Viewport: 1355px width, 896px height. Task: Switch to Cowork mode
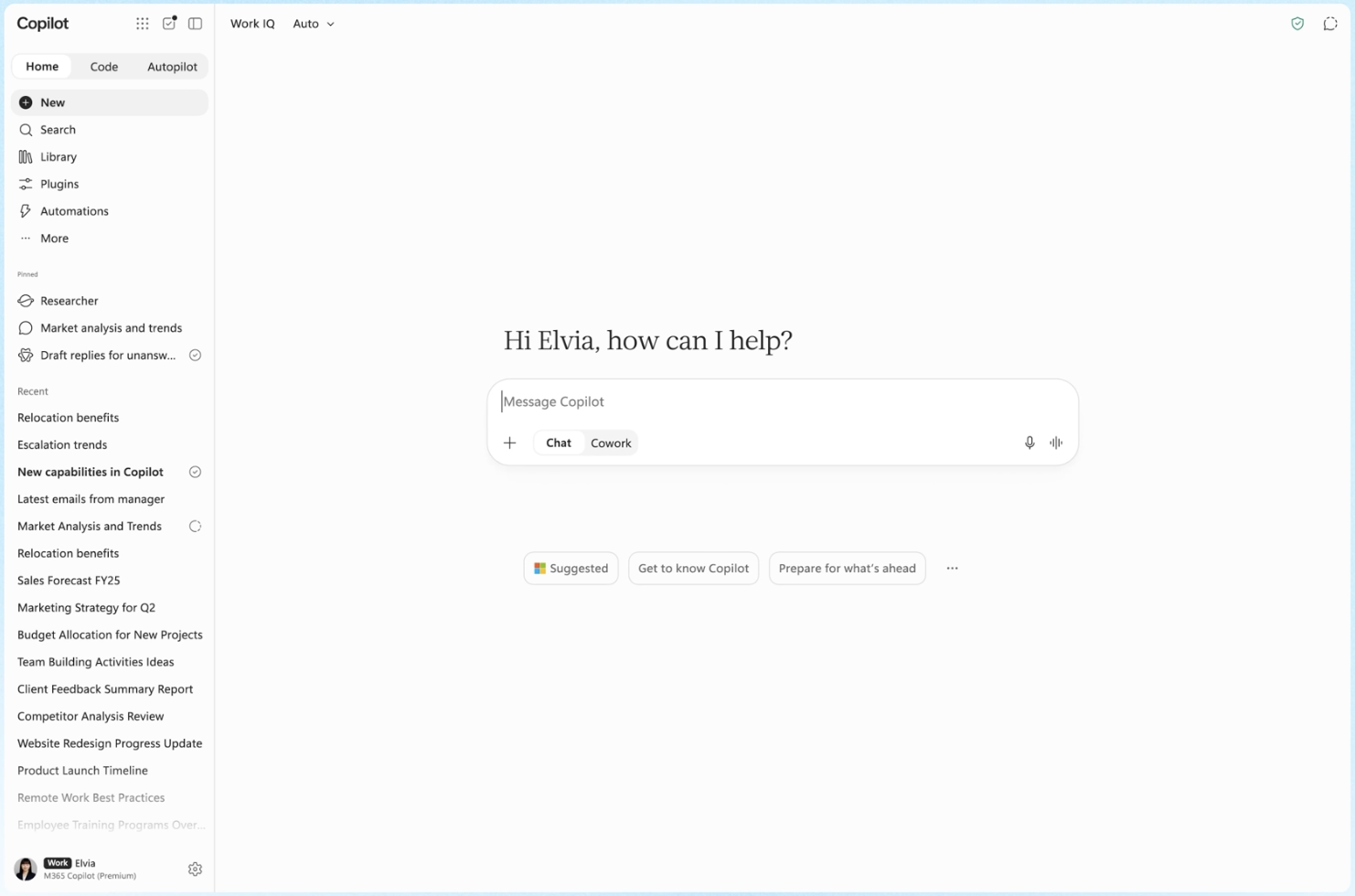(x=611, y=443)
